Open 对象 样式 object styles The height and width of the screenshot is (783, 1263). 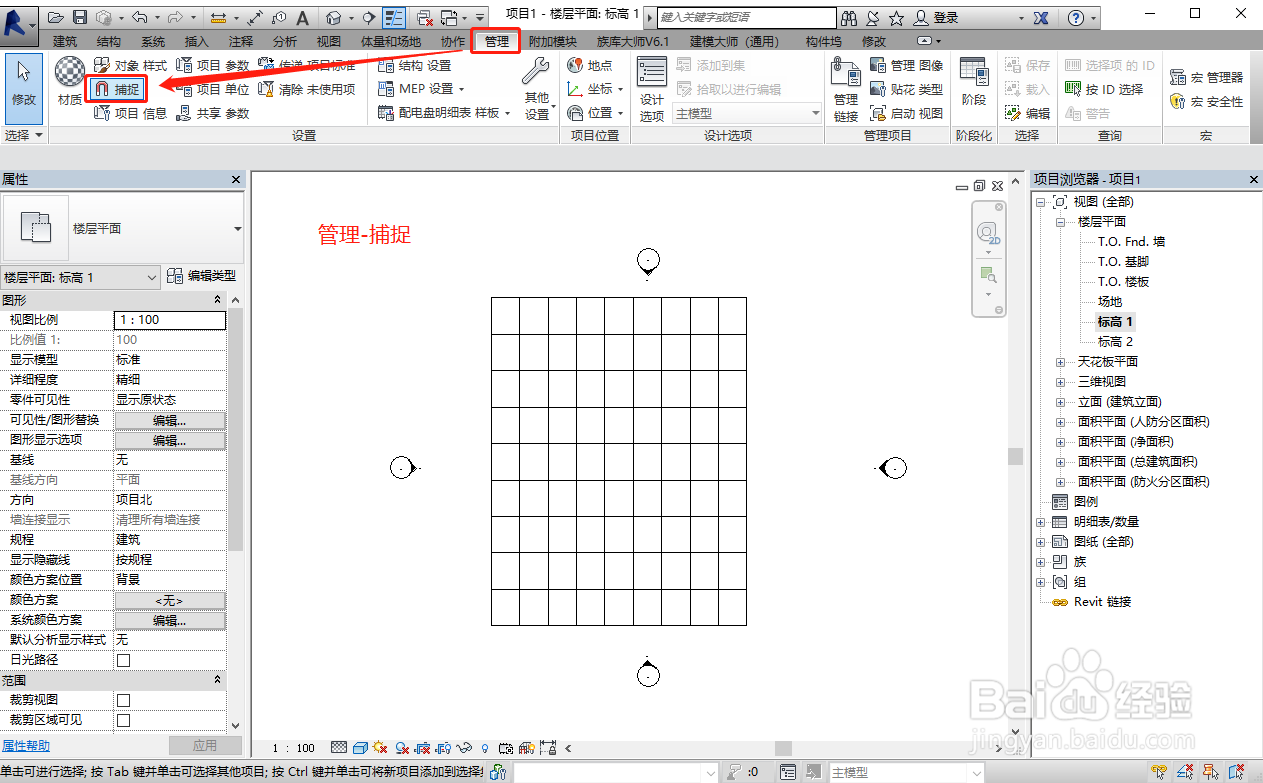point(130,65)
